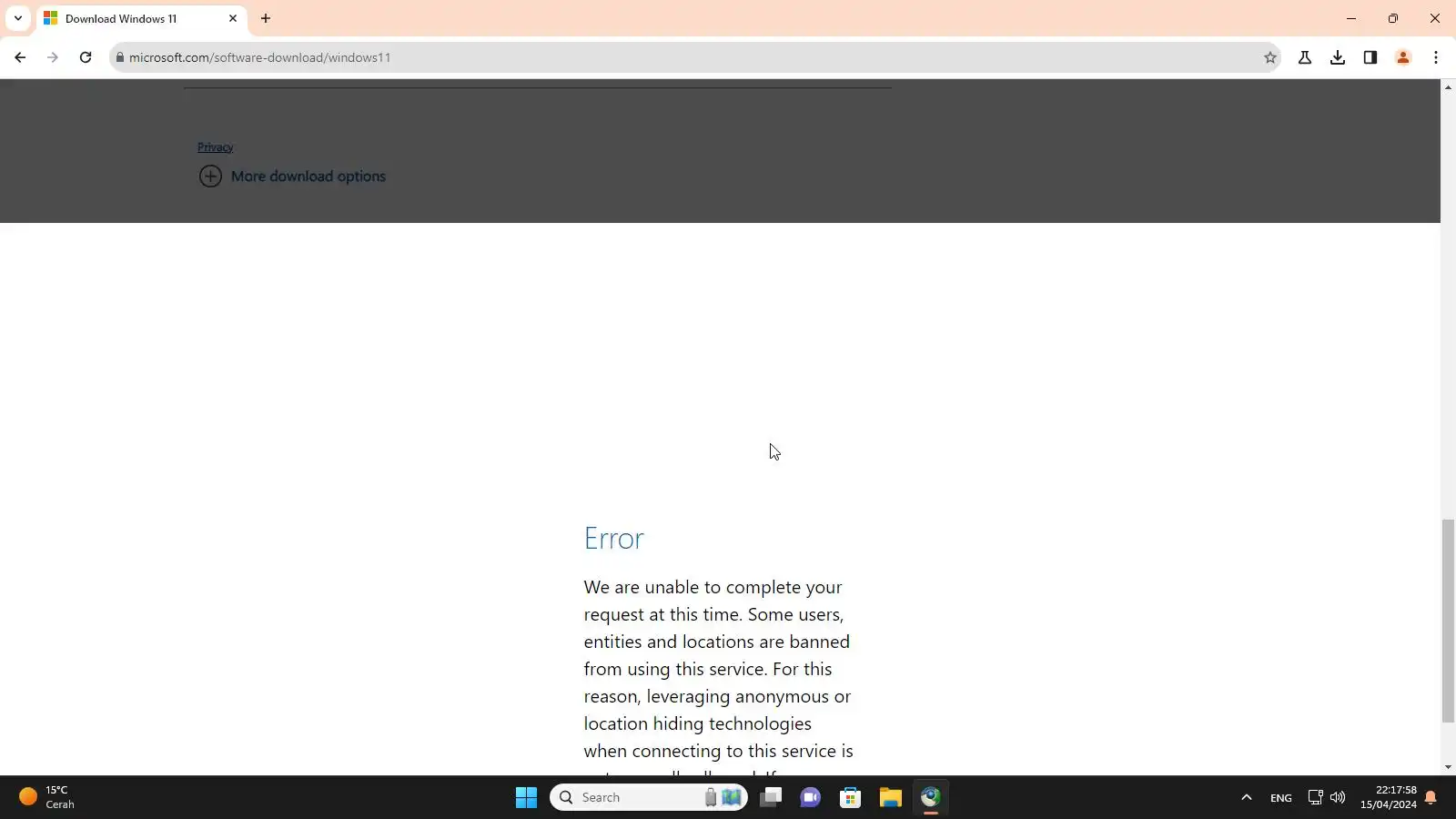Open the tab search dropdown

(x=17, y=18)
